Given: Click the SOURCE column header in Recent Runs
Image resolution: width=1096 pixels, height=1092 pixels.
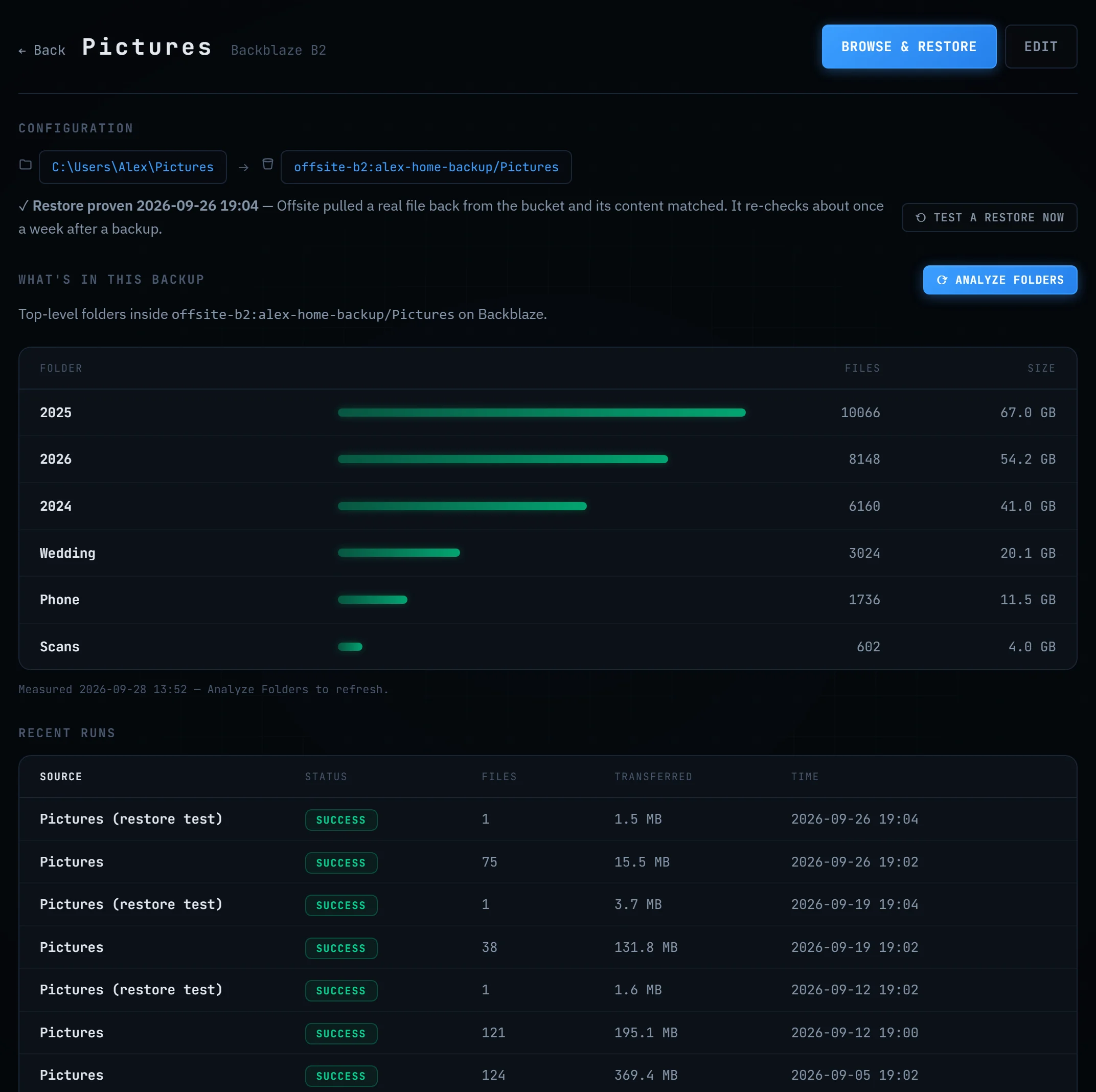Looking at the screenshot, I should point(61,777).
